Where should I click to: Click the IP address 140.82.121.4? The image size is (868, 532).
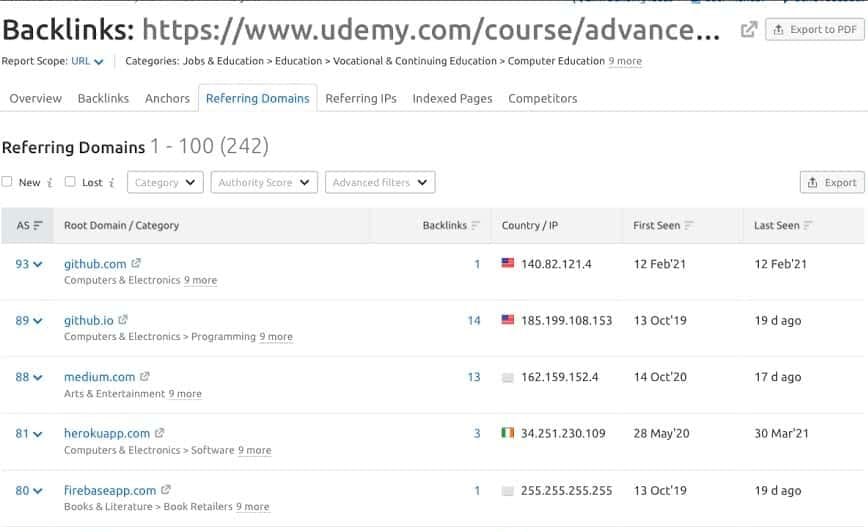[556, 264]
